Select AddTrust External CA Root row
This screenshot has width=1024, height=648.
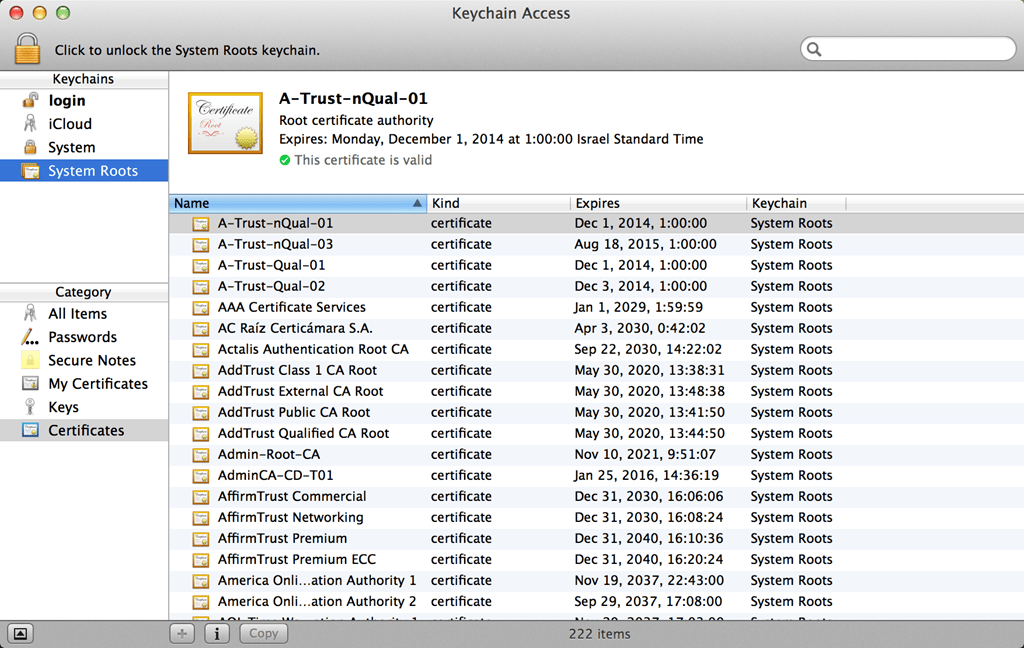coord(596,391)
